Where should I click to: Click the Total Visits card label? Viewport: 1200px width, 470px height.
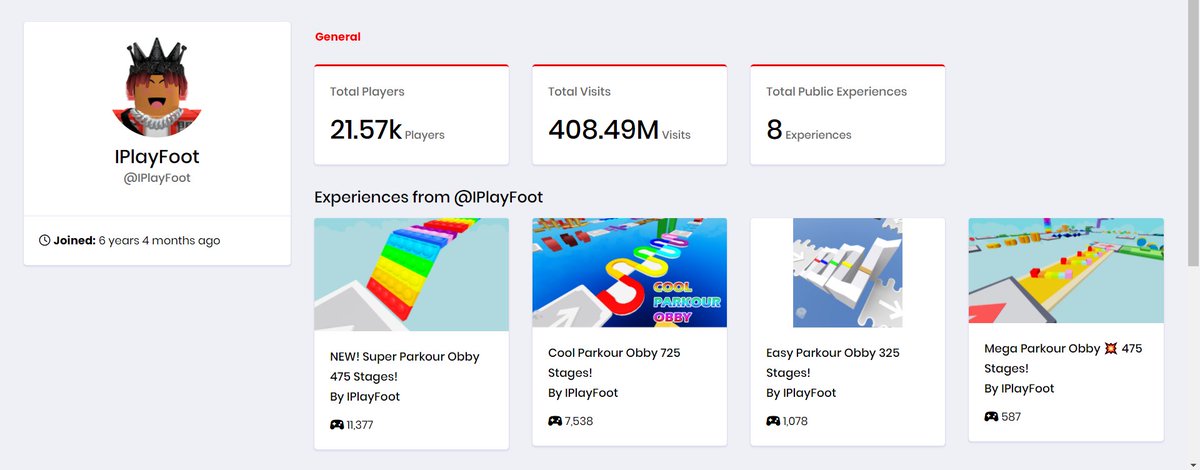pos(579,92)
